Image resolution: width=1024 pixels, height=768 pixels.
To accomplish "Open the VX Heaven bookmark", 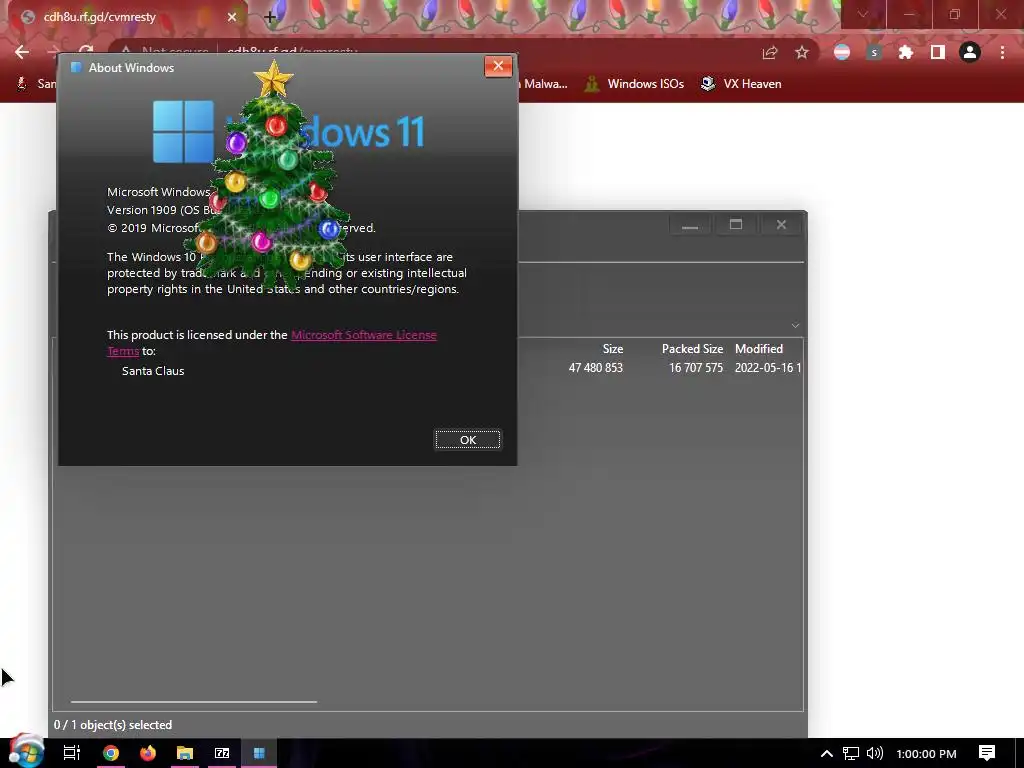I will (741, 84).
